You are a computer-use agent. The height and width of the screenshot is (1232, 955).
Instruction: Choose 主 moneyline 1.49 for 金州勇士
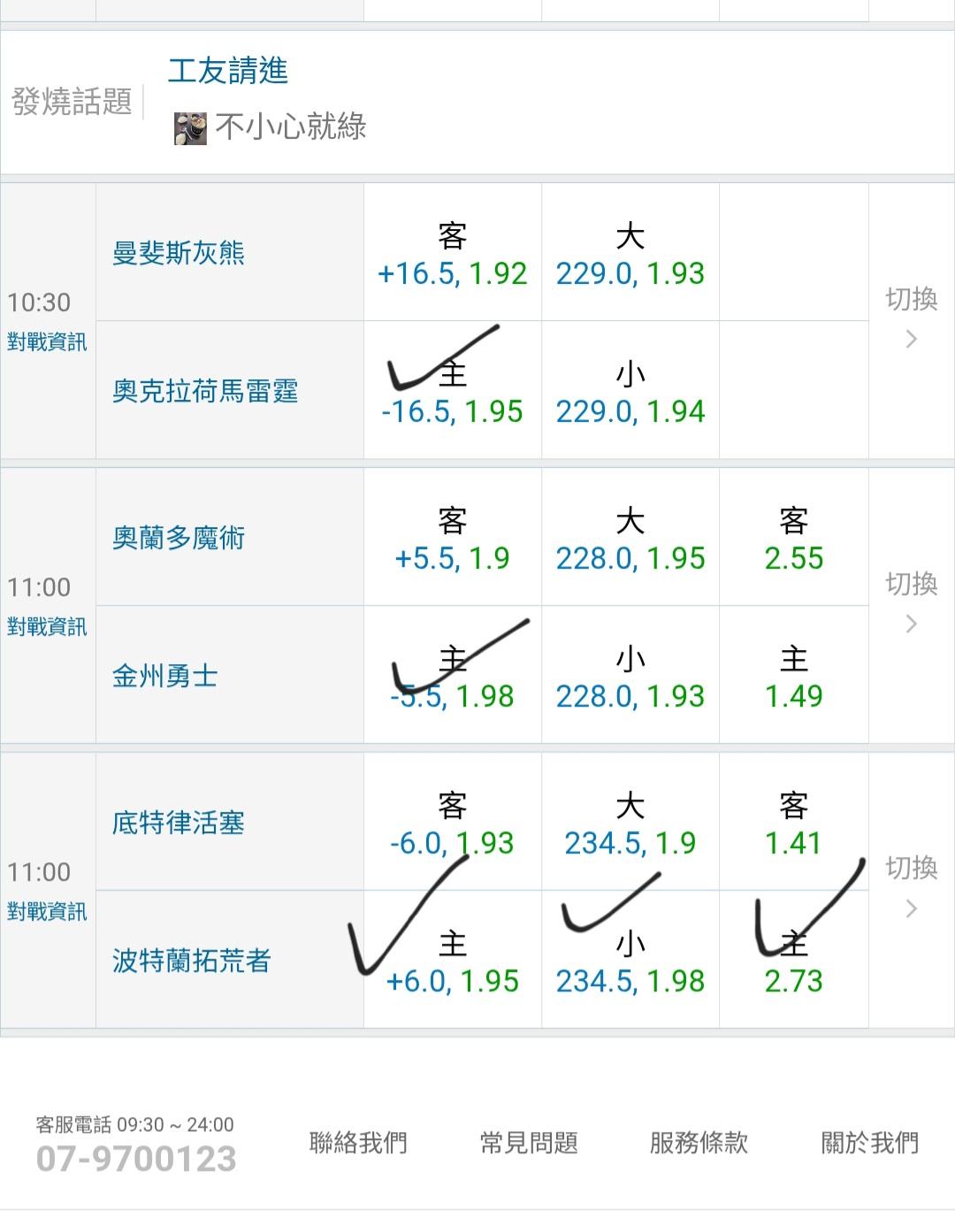click(x=793, y=677)
